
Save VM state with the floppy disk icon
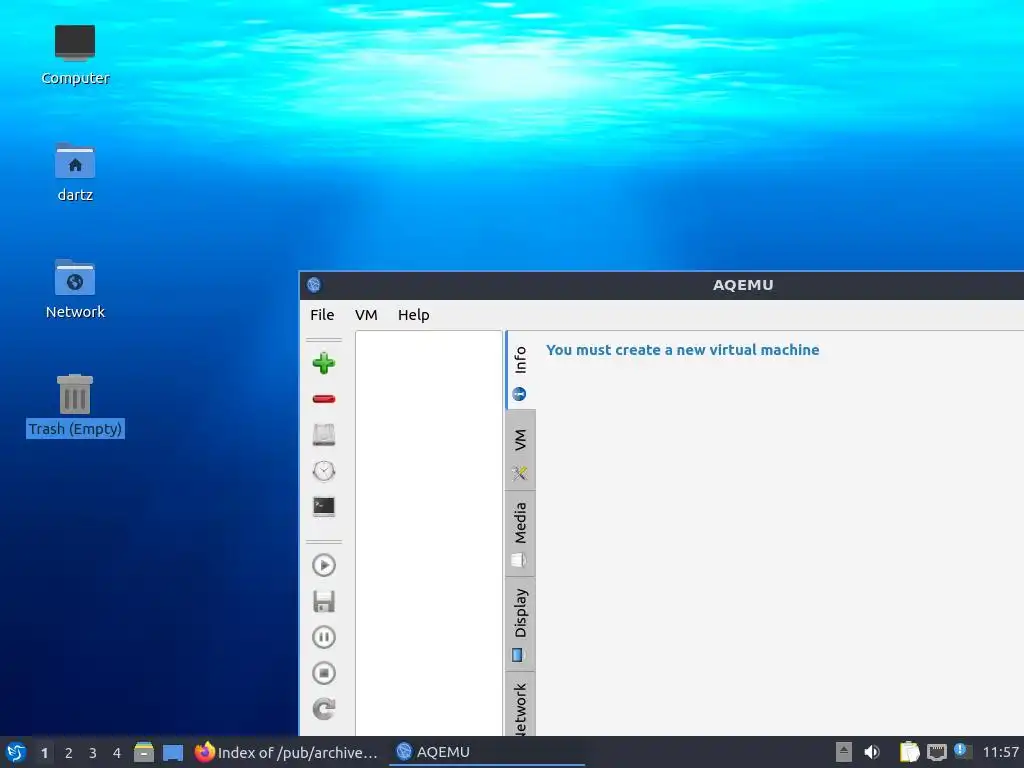324,601
